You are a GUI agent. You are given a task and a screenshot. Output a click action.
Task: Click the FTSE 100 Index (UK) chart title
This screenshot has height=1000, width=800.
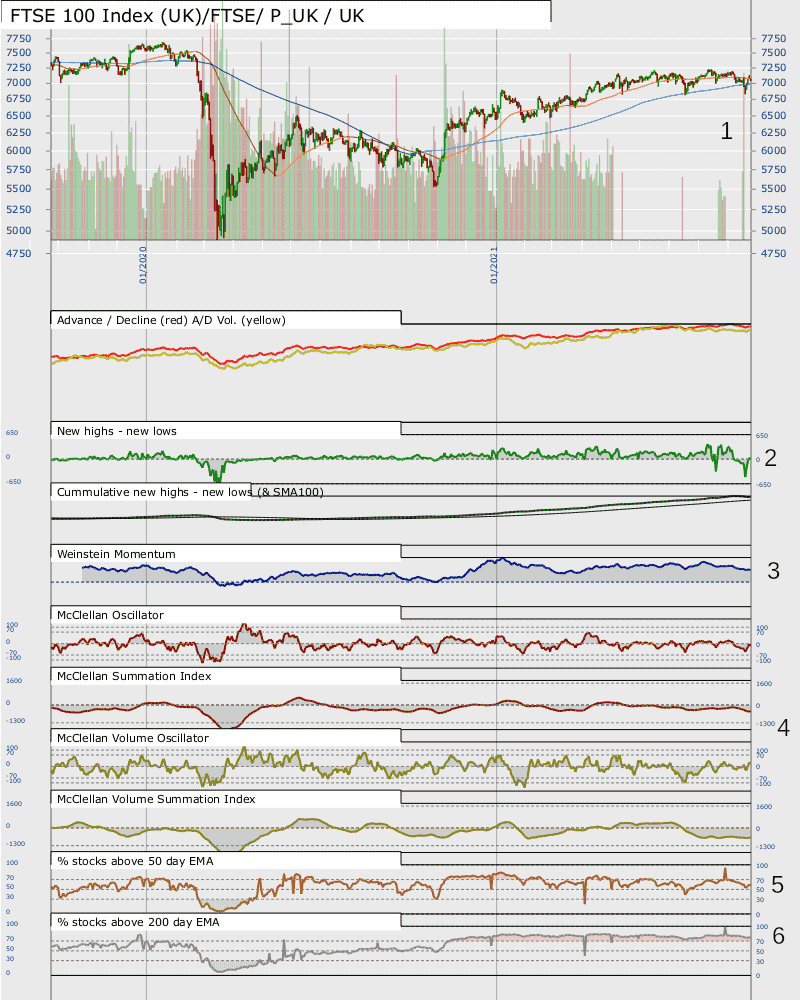187,16
